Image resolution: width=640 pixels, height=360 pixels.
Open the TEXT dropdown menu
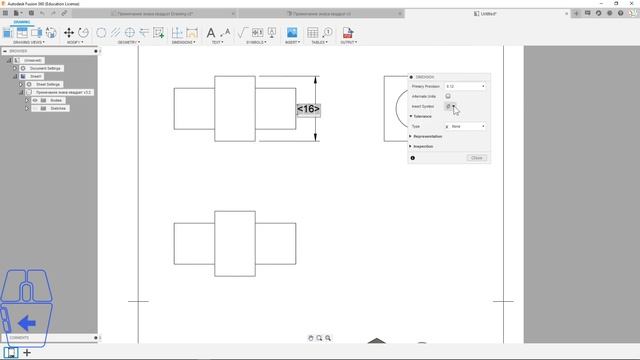point(218,42)
